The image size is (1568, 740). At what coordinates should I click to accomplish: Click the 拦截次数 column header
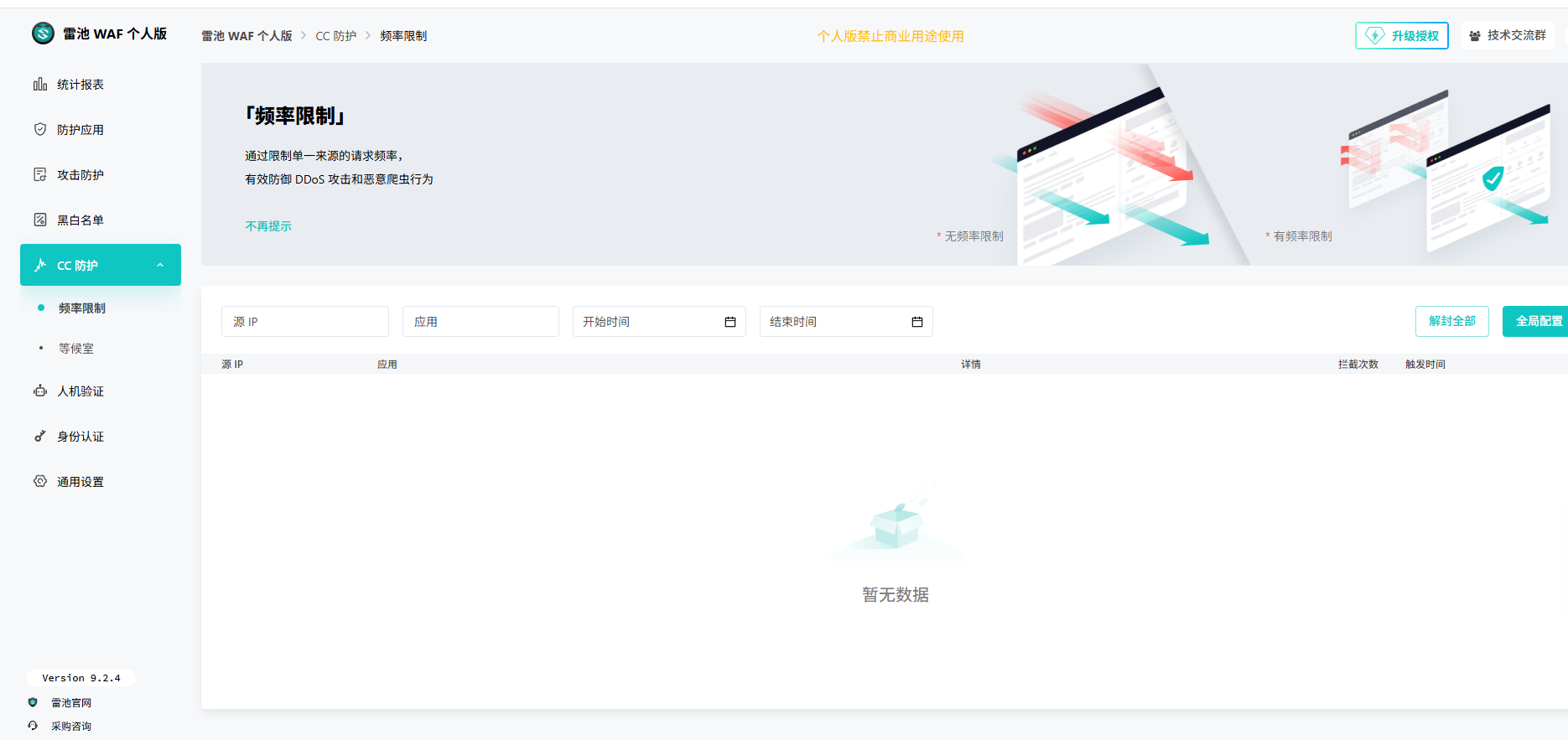(1358, 365)
